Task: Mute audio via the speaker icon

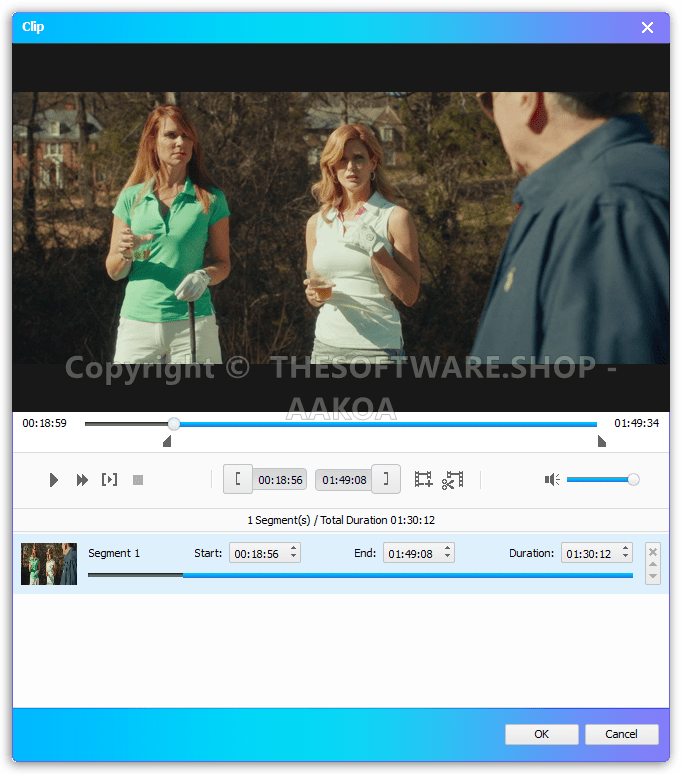Action: click(x=551, y=480)
